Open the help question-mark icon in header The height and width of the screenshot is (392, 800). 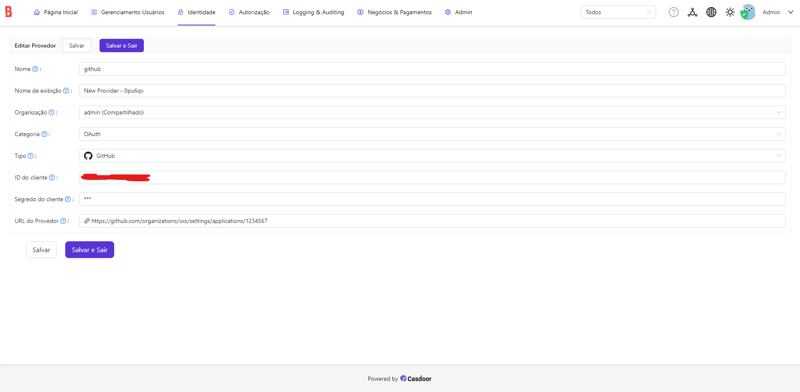[x=673, y=12]
